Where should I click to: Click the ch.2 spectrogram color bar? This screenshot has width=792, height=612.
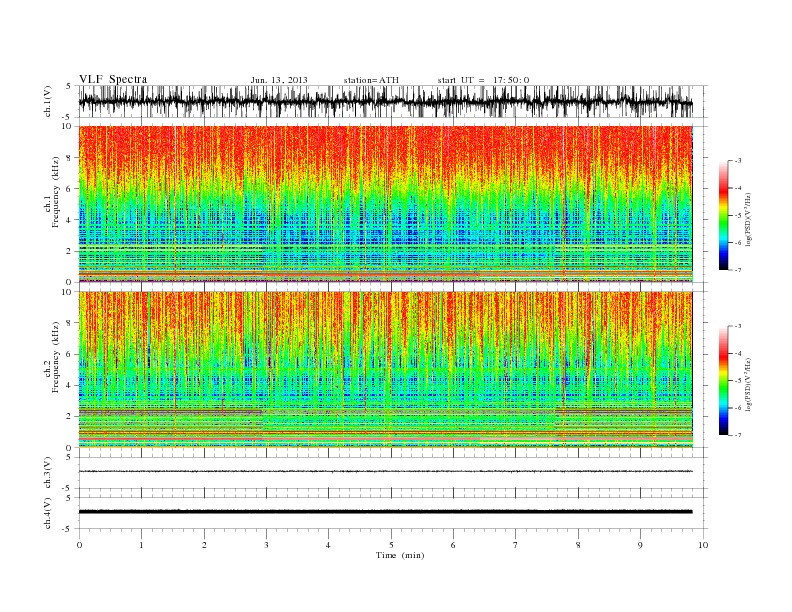click(x=723, y=380)
